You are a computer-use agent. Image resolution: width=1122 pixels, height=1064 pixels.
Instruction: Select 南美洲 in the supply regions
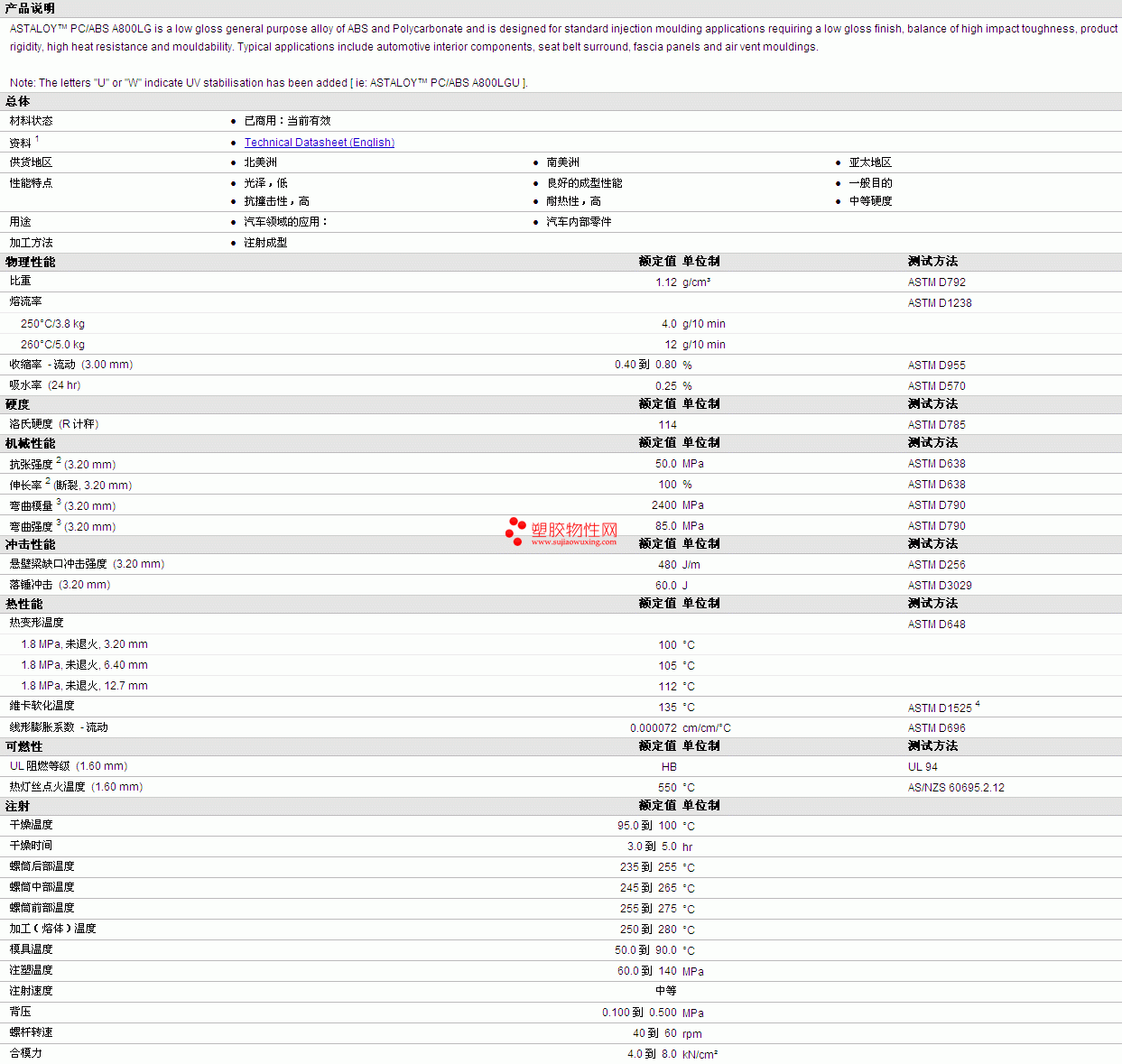pyautogui.click(x=562, y=162)
